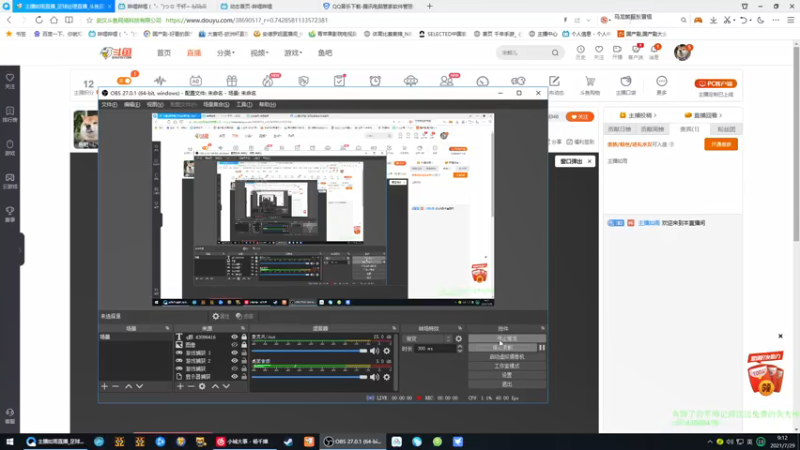Viewport: 800px width, 450px height.
Task: Click the 工作室模式 button
Action: [x=507, y=366]
